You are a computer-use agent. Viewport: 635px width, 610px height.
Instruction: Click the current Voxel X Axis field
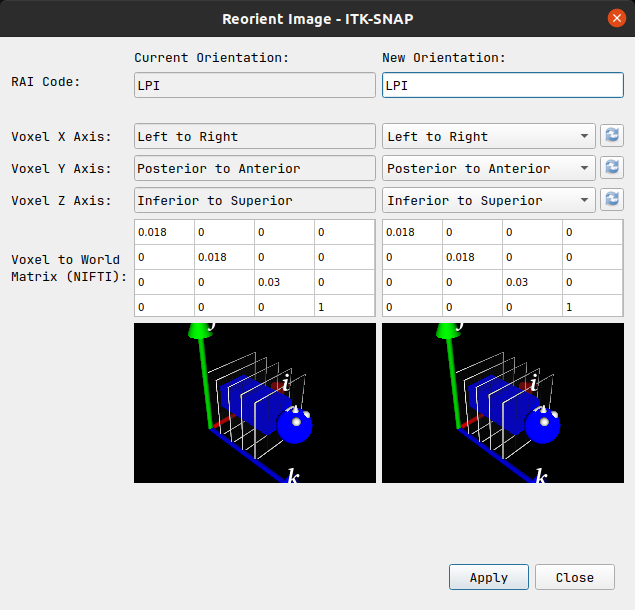(255, 136)
